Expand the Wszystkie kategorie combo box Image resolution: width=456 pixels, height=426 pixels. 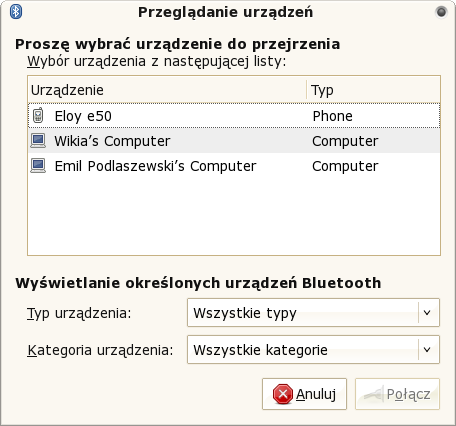(x=313, y=350)
